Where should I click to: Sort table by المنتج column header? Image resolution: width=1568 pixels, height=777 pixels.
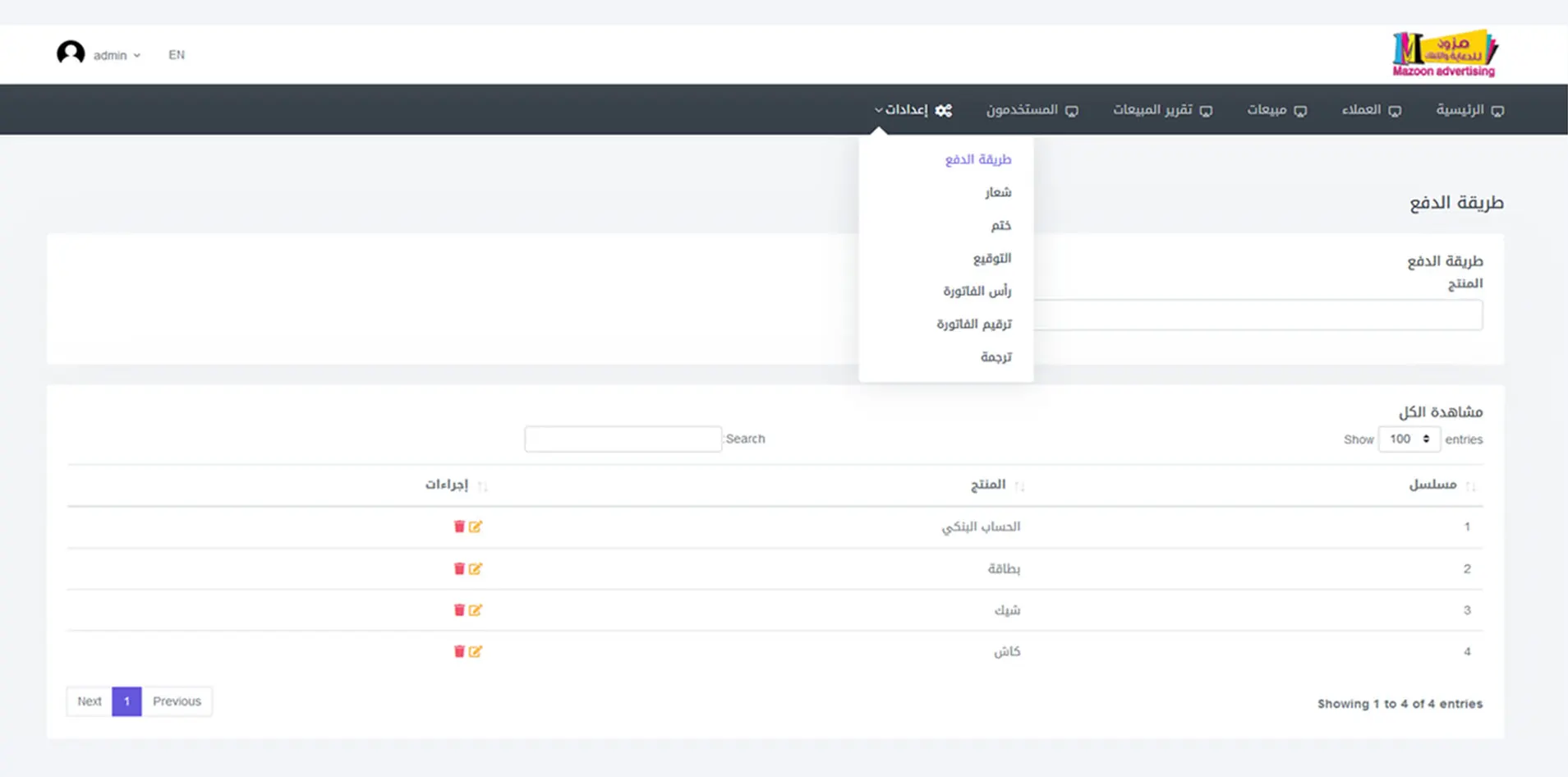pyautogui.click(x=988, y=485)
